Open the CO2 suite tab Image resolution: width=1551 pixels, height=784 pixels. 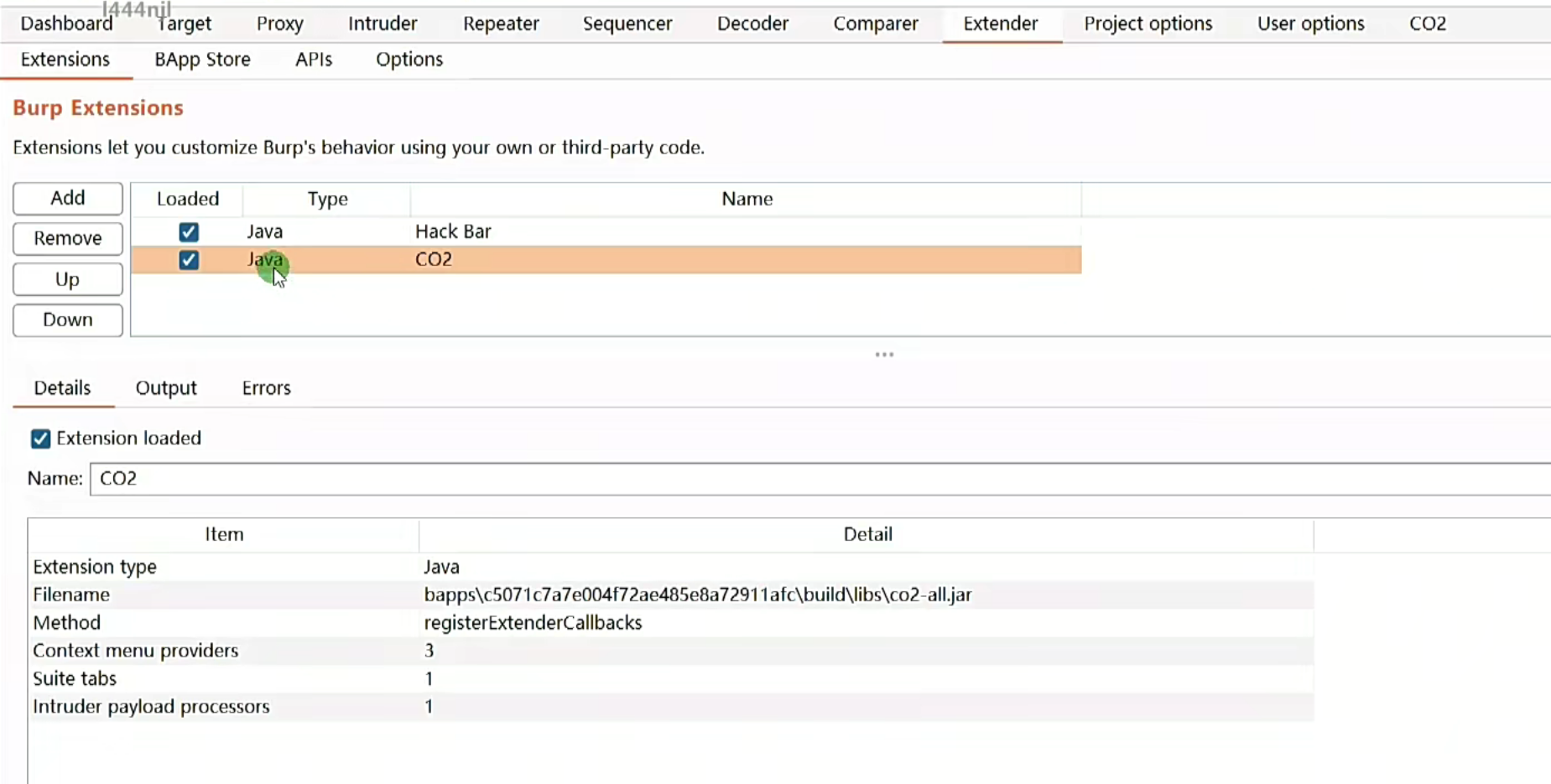point(1428,23)
